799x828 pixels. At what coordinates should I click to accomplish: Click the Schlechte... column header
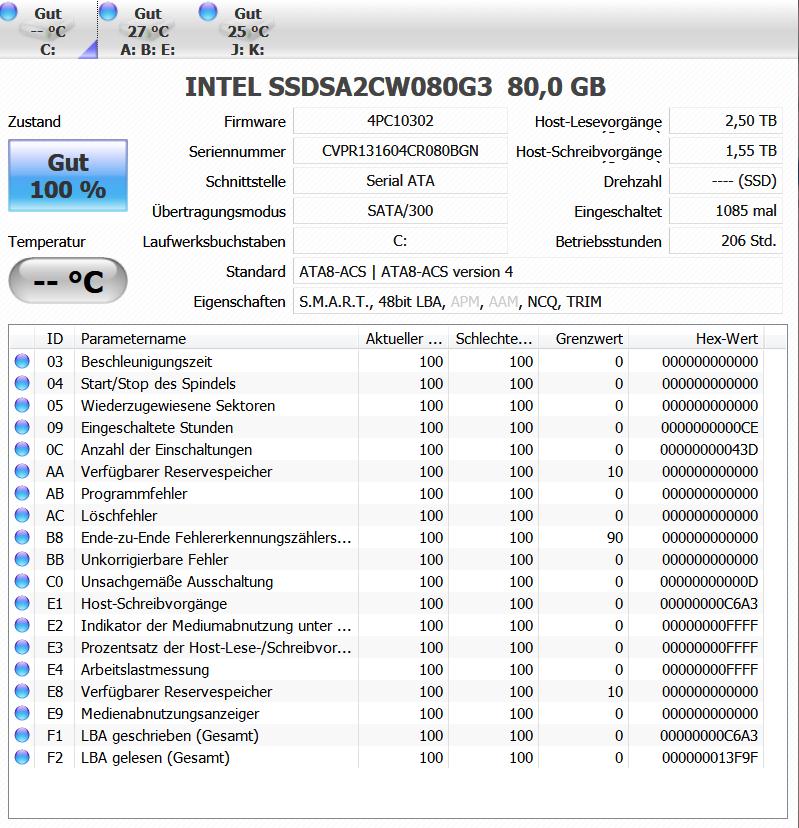coord(494,338)
